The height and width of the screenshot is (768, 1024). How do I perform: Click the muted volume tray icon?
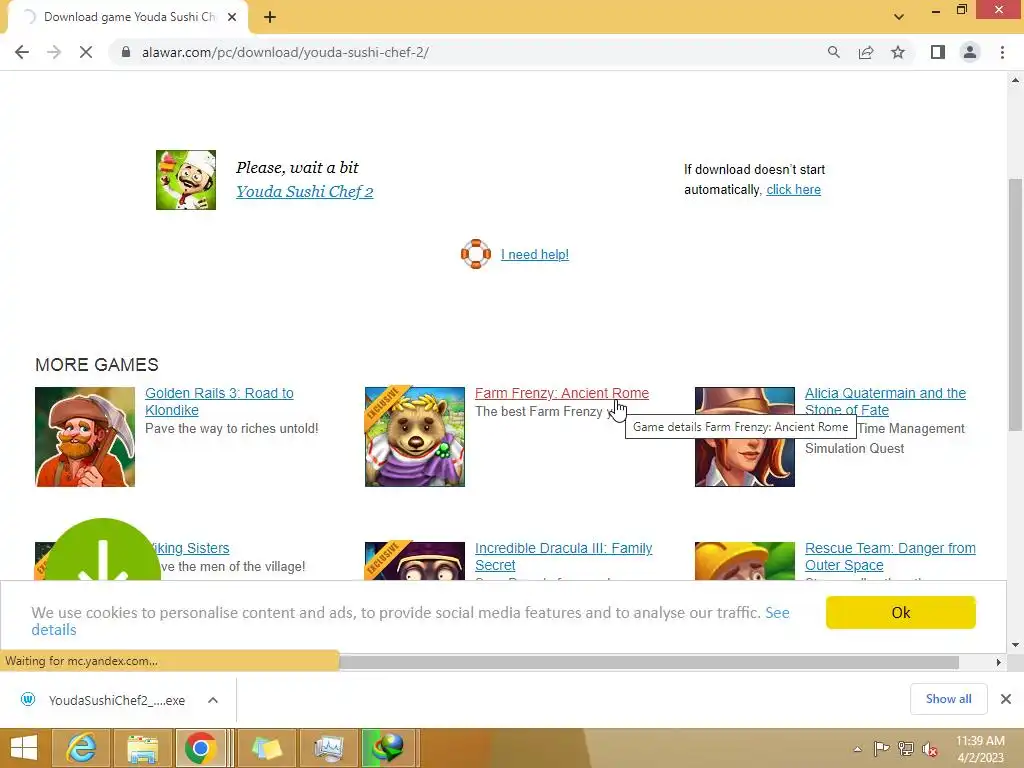(x=930, y=749)
